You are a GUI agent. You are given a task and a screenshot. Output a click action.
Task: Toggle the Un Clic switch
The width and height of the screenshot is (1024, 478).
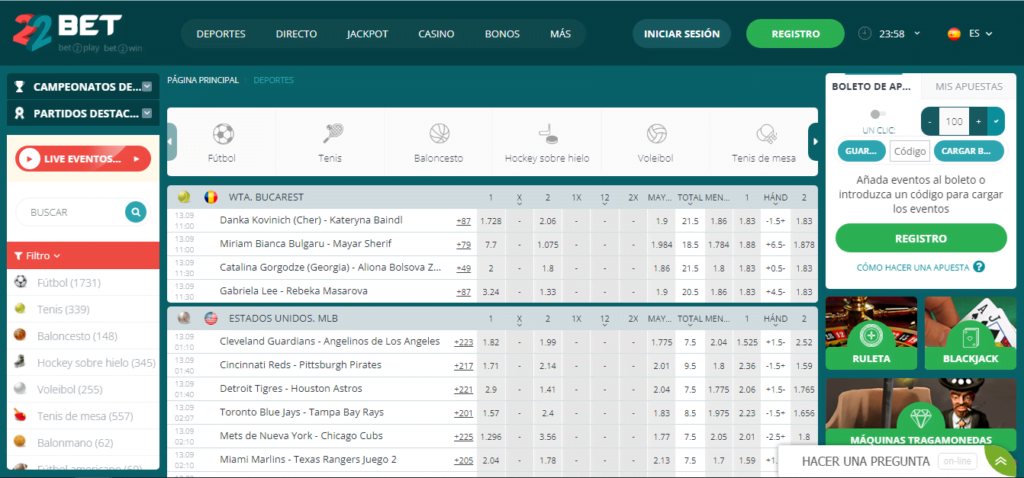pyautogui.click(x=877, y=115)
